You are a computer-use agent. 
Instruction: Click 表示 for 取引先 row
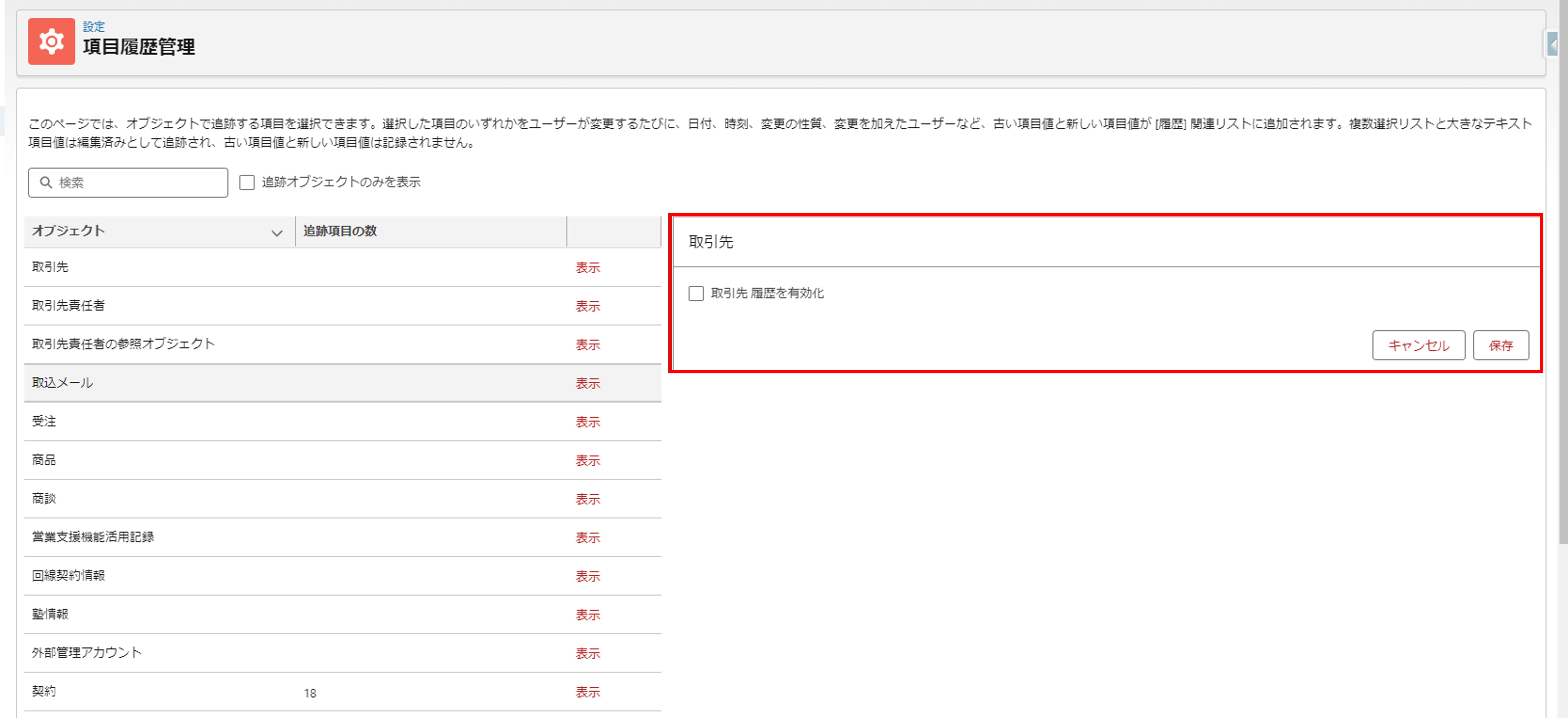(x=587, y=267)
